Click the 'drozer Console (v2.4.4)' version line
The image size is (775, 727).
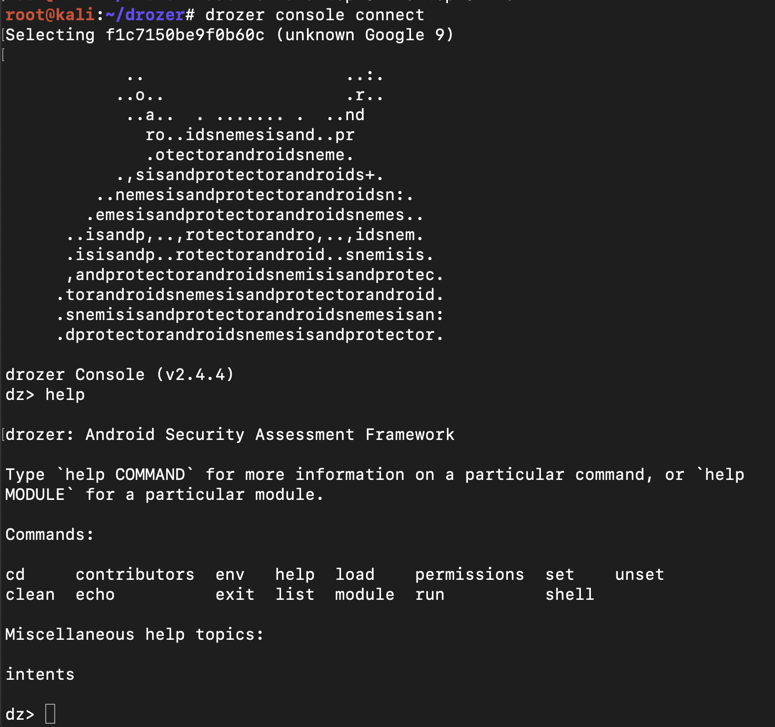[120, 374]
